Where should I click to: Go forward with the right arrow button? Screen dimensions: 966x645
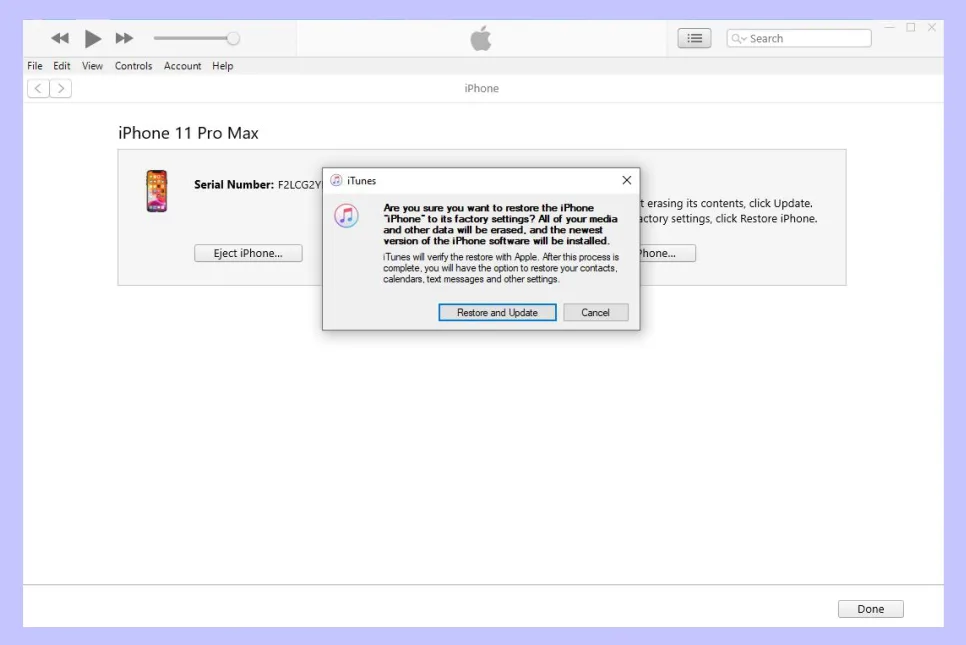tap(60, 89)
